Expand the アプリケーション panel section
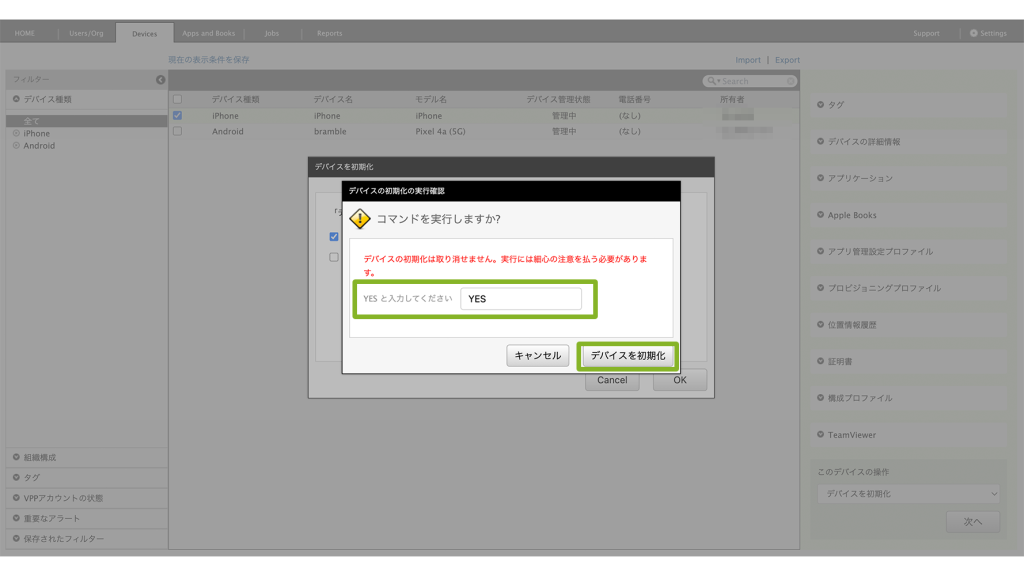The width and height of the screenshot is (1024, 576). [x=860, y=178]
